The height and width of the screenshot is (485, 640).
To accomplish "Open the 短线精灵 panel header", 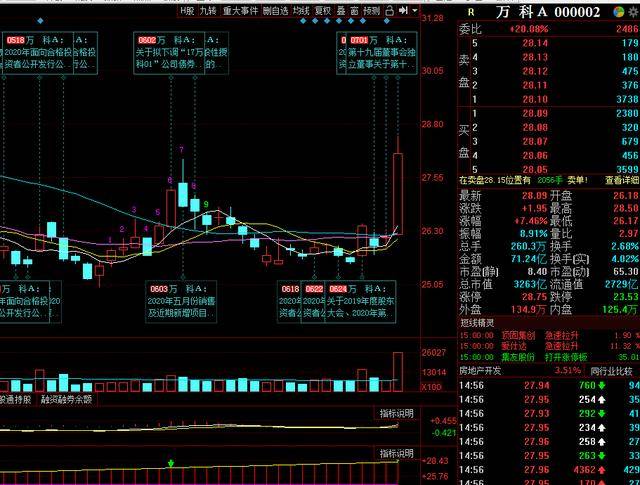I will 477,323.
